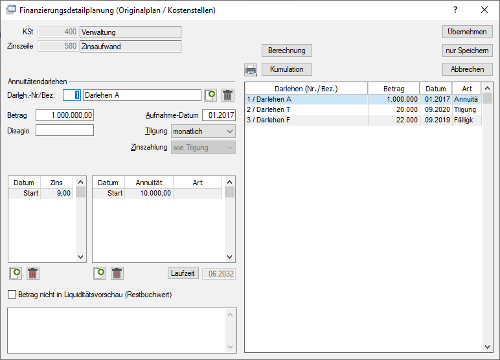The width and height of the screenshot is (500, 360).
Task: Toggle 'Betrag nicht in Liquiditätsvorschau' checkbox
Action: (x=12, y=294)
